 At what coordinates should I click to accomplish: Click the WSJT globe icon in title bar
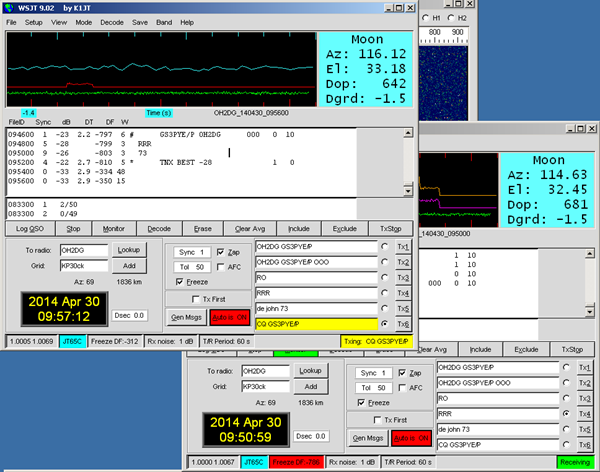(x=9, y=8)
